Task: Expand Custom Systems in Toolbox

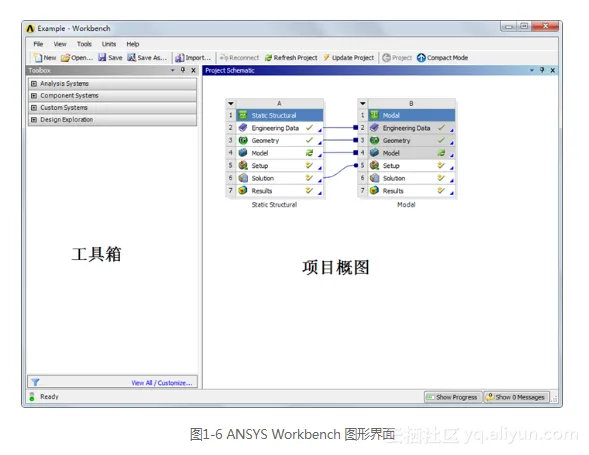Action: click(34, 107)
